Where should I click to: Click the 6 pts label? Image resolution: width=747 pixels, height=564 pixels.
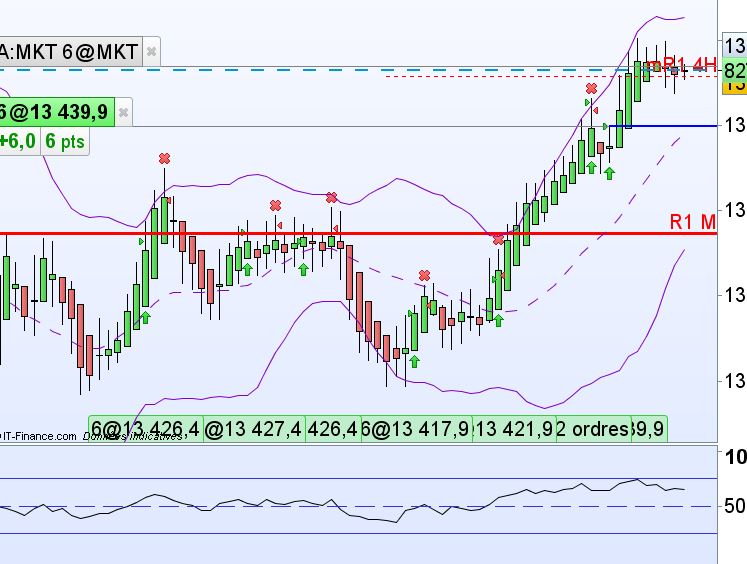click(65, 141)
